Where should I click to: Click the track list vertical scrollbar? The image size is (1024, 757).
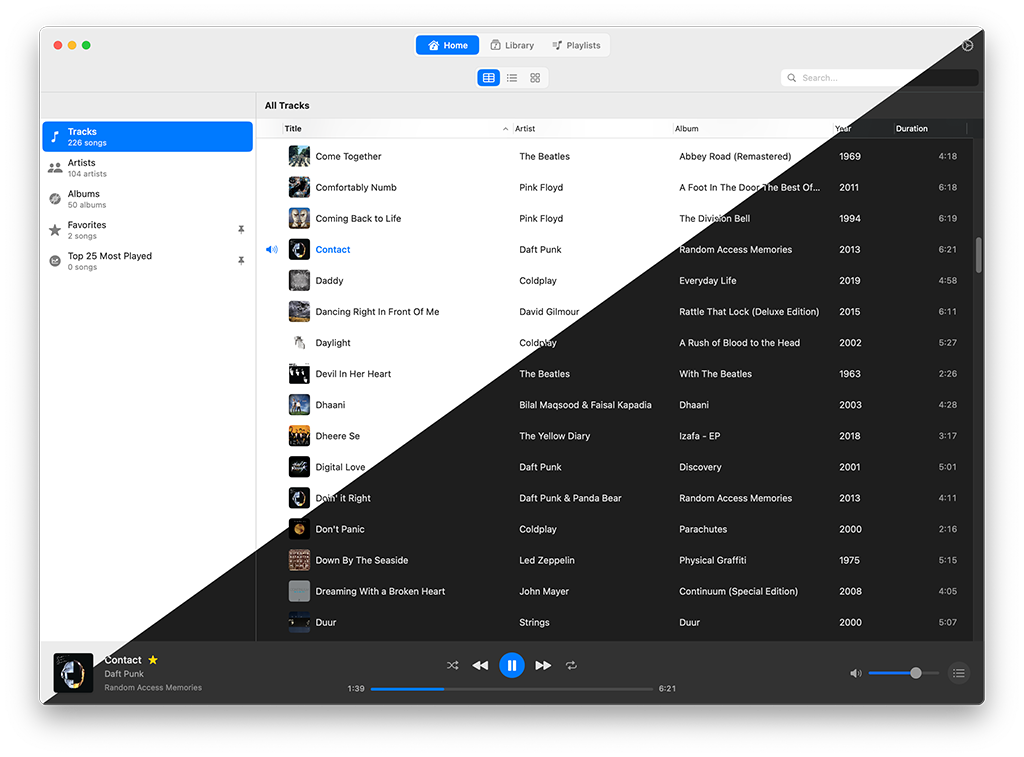tap(978, 255)
